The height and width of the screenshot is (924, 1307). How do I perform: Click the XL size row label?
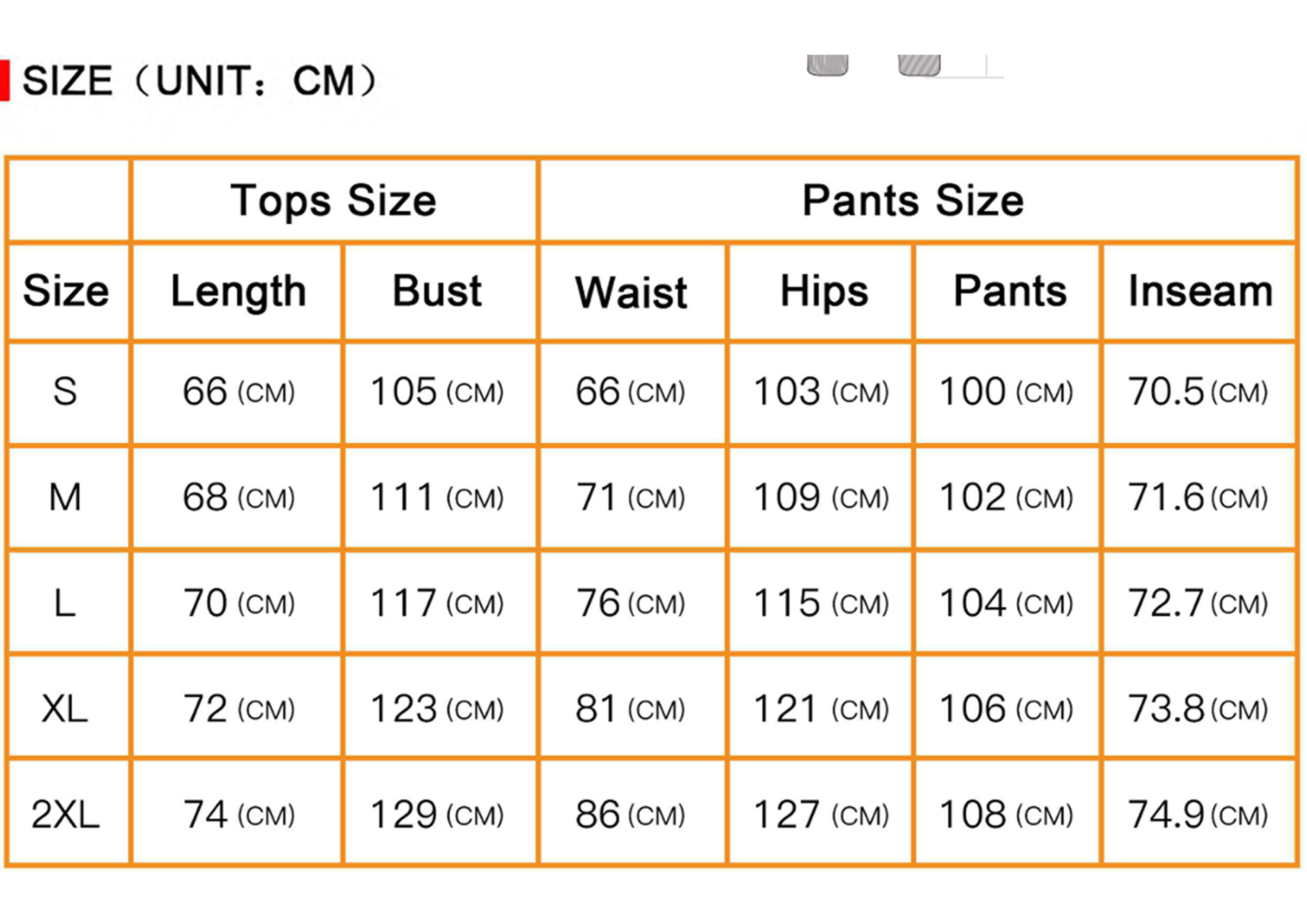tap(66, 709)
